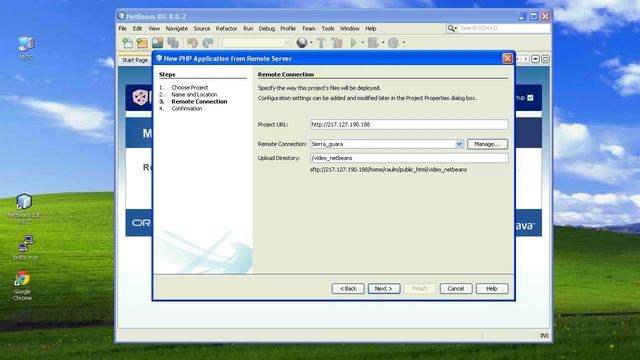The width and height of the screenshot is (640, 360).
Task: Click the Confirmation step label
Action: (187, 109)
